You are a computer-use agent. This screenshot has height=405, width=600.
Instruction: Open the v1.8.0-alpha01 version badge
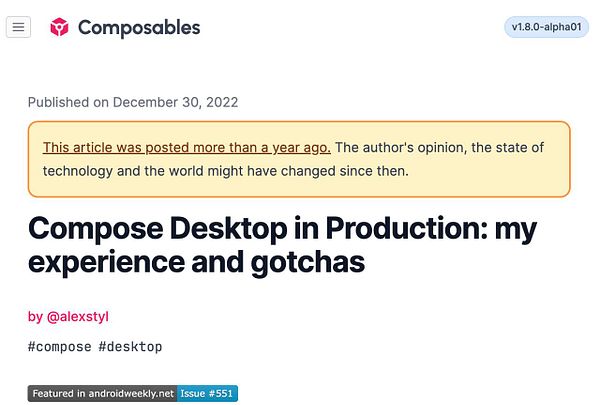click(545, 27)
